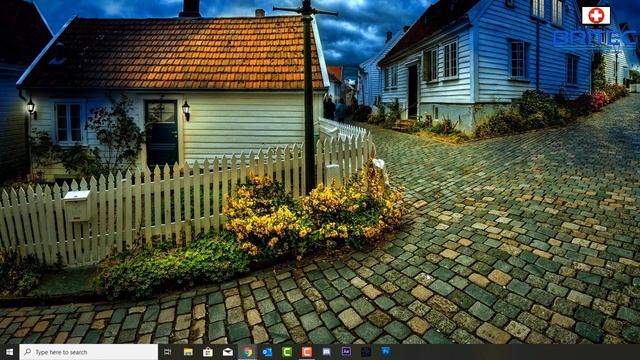Screen dimensions: 640x360
Task: Open the Windows Start menu
Action: pyautogui.click(x=9, y=352)
